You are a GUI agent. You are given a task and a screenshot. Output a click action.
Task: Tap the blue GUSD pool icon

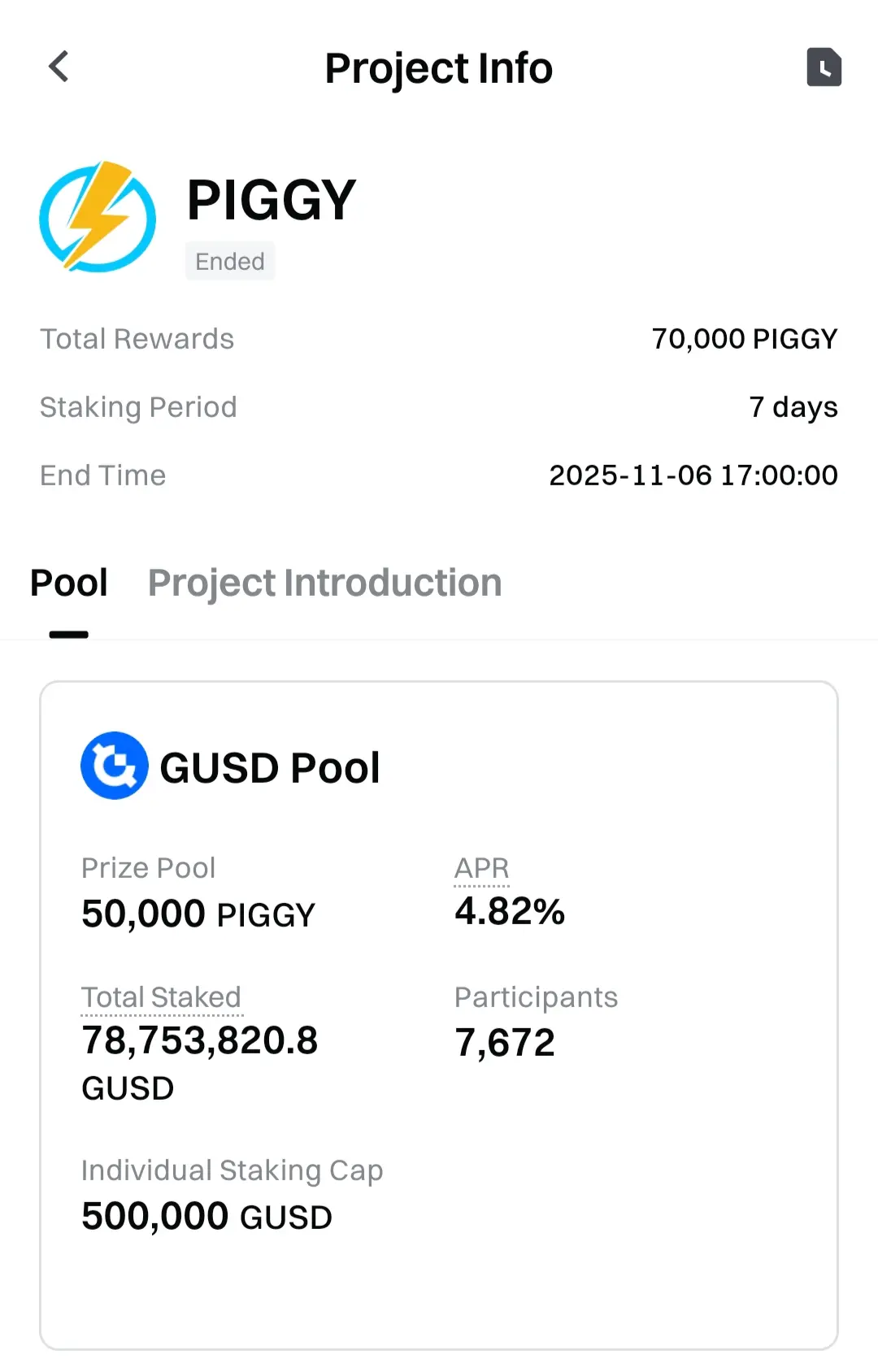point(115,766)
